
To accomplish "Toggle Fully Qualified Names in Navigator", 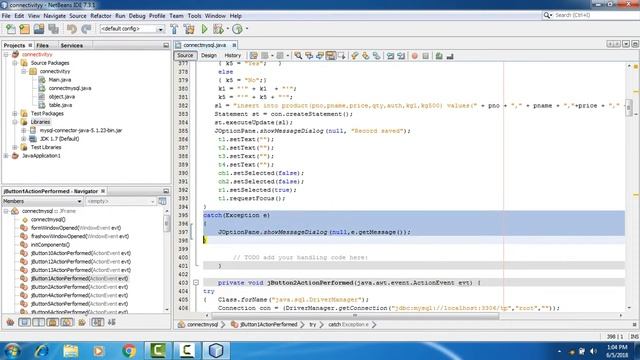I will click(x=82, y=322).
